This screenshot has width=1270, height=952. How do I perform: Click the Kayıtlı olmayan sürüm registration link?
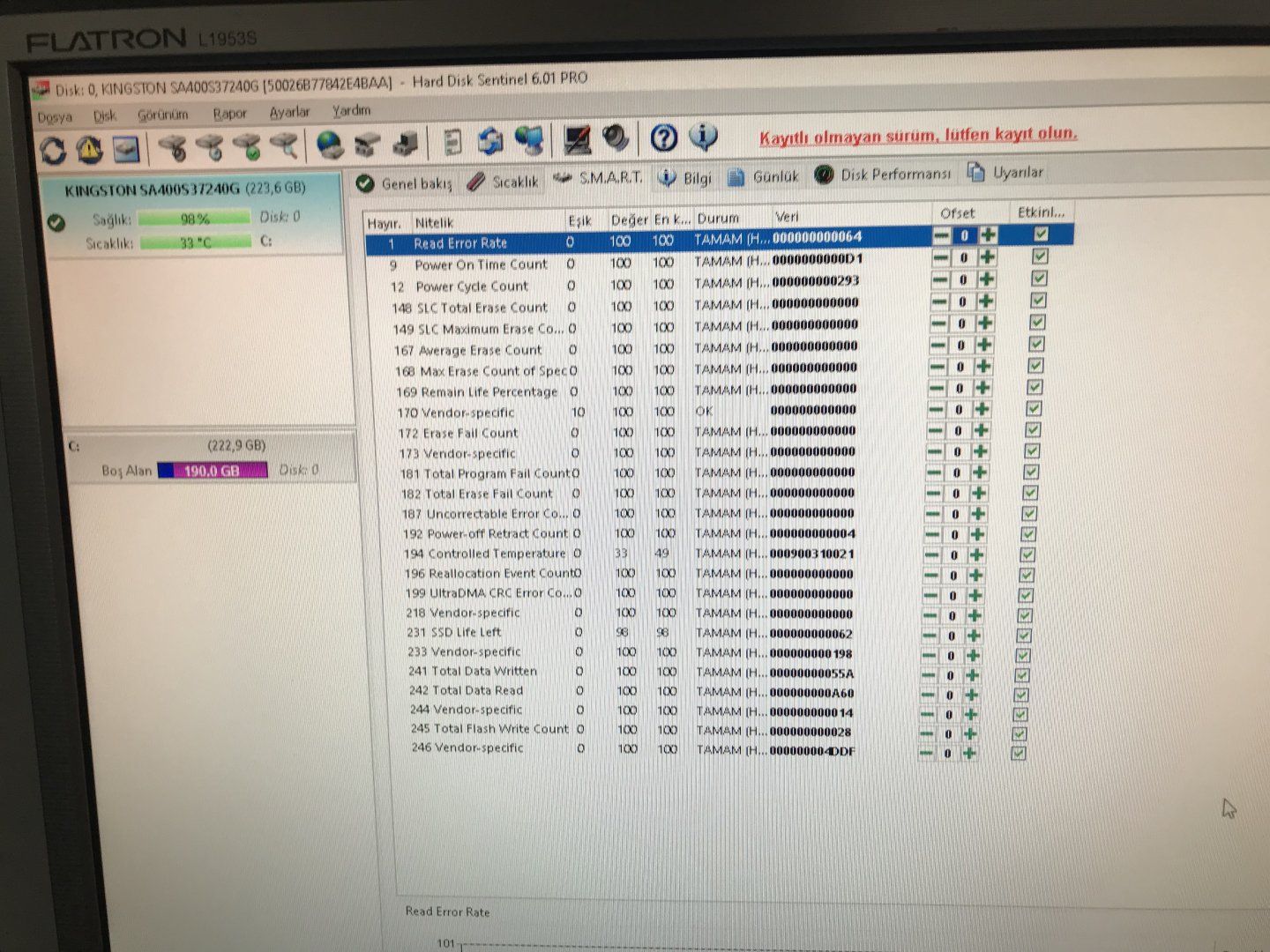point(918,136)
